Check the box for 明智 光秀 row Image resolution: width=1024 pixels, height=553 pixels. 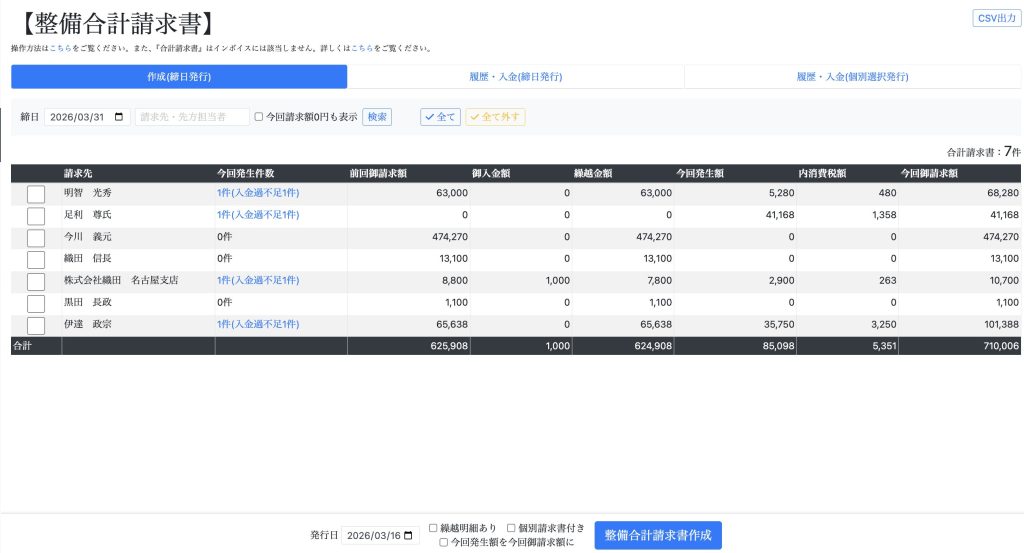pyautogui.click(x=36, y=194)
